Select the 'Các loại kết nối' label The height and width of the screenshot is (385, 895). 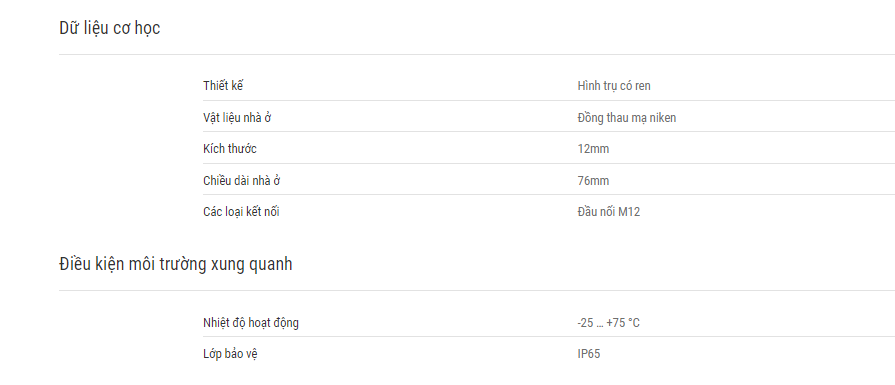coord(241,212)
